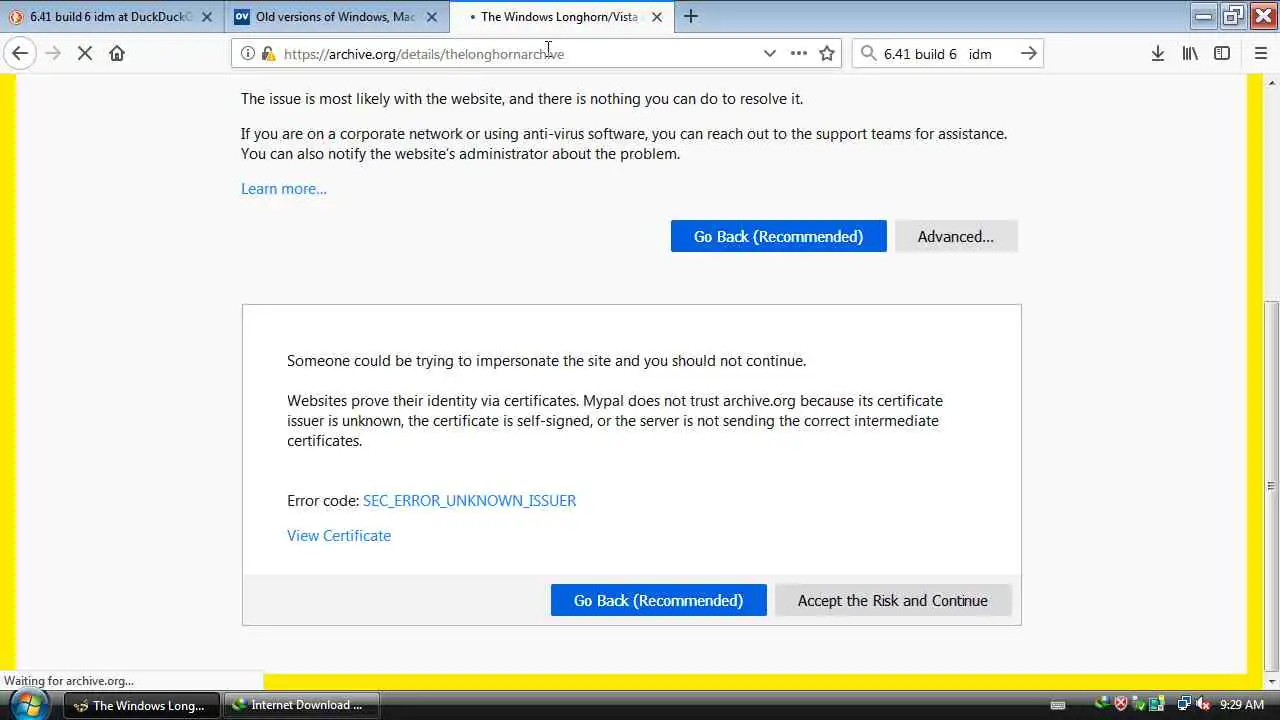Close the Windows Longhorn/Vista tab

tap(657, 16)
